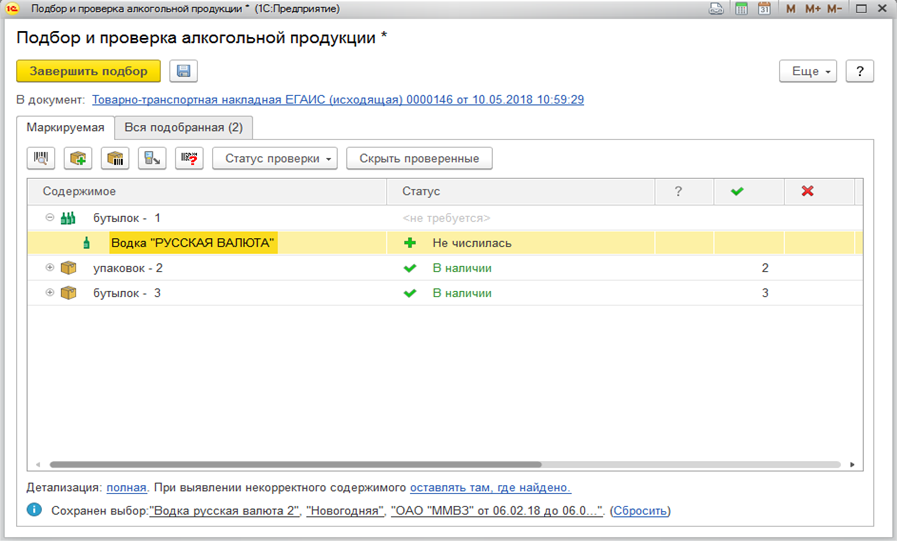Screen dimensions: 897x541
Task: Select the "Маркируемая" tab
Action: click(65, 128)
